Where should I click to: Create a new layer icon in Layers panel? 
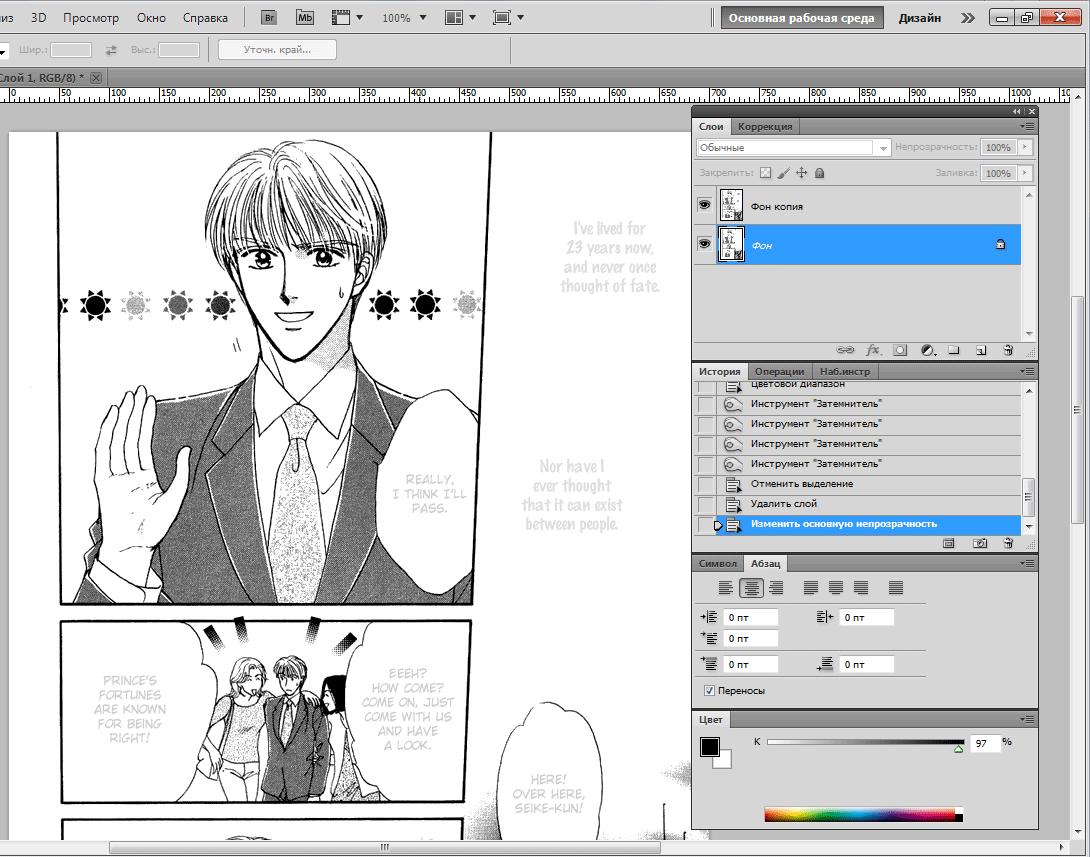tap(981, 350)
